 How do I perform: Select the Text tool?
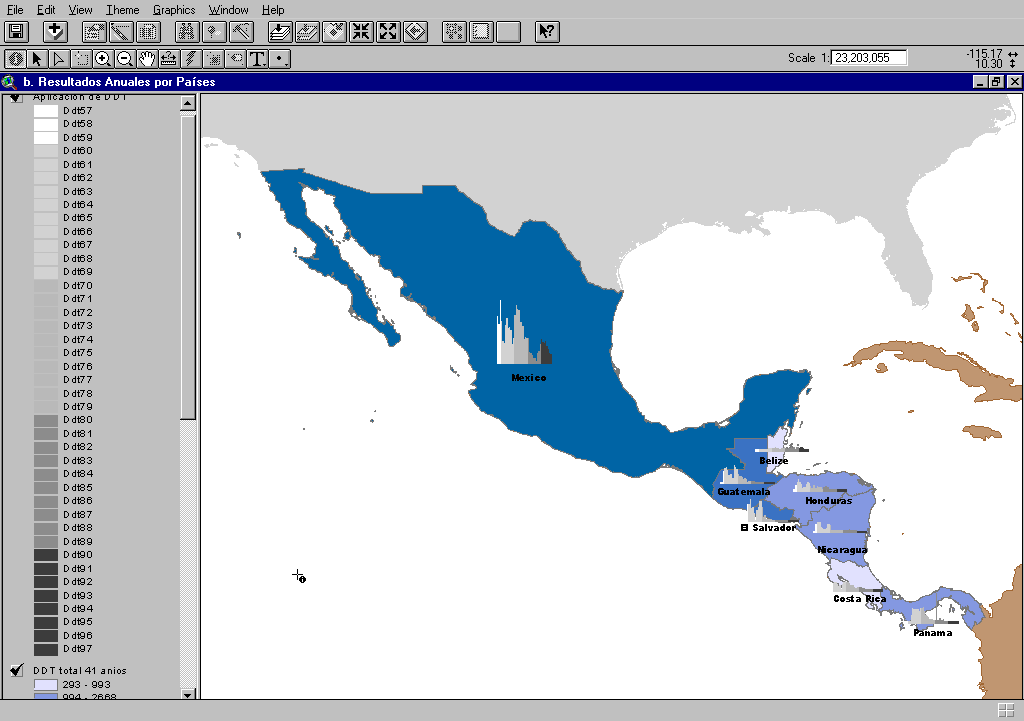point(258,59)
